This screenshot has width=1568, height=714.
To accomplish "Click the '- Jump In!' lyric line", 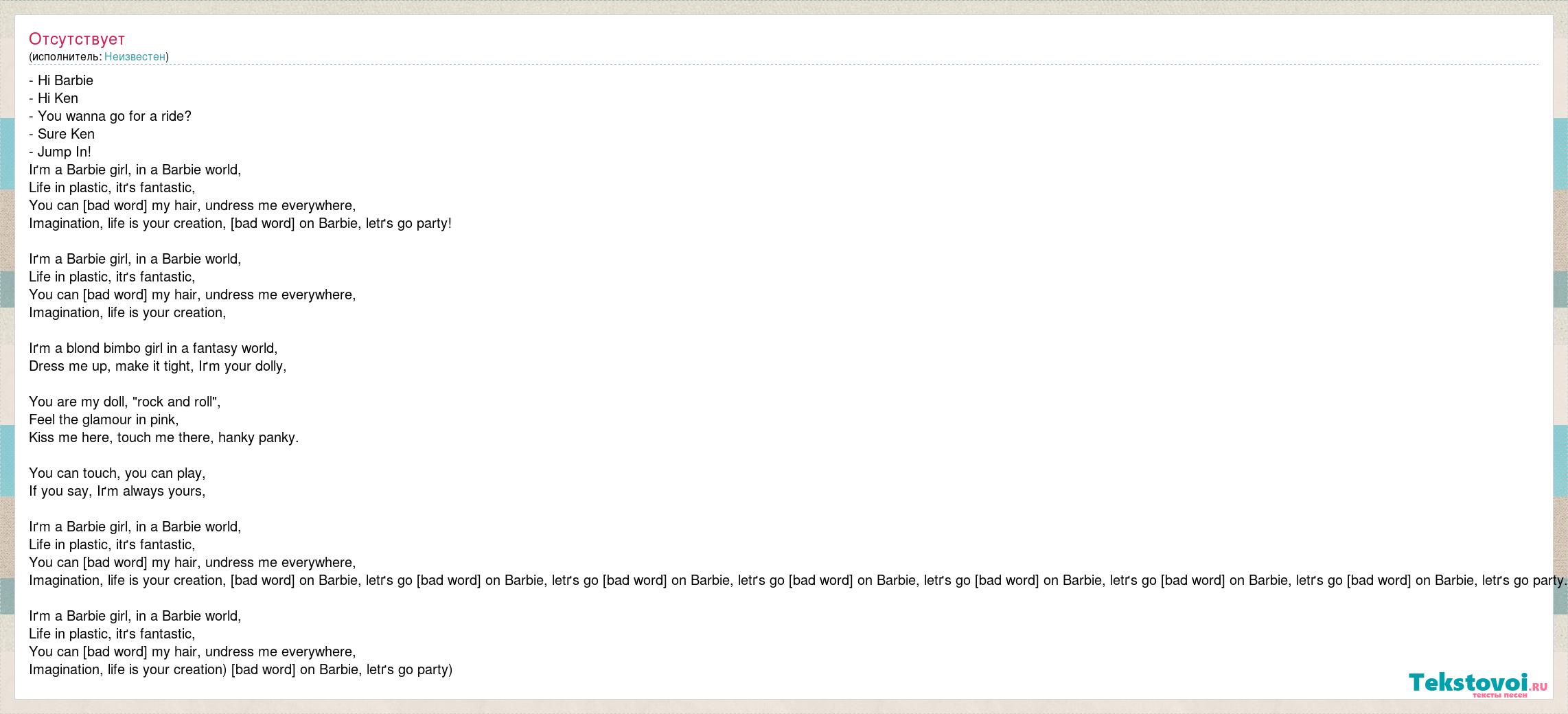I will [x=60, y=152].
